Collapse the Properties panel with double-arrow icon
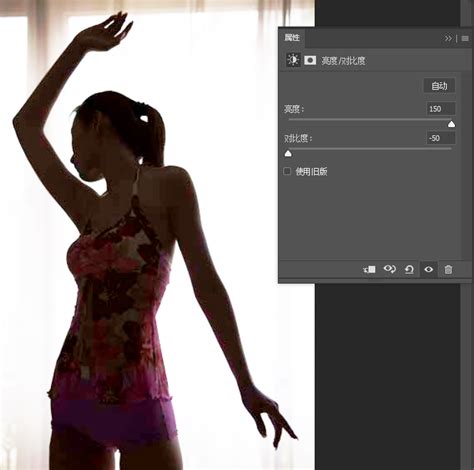This screenshot has height=470, width=474. tap(448, 39)
